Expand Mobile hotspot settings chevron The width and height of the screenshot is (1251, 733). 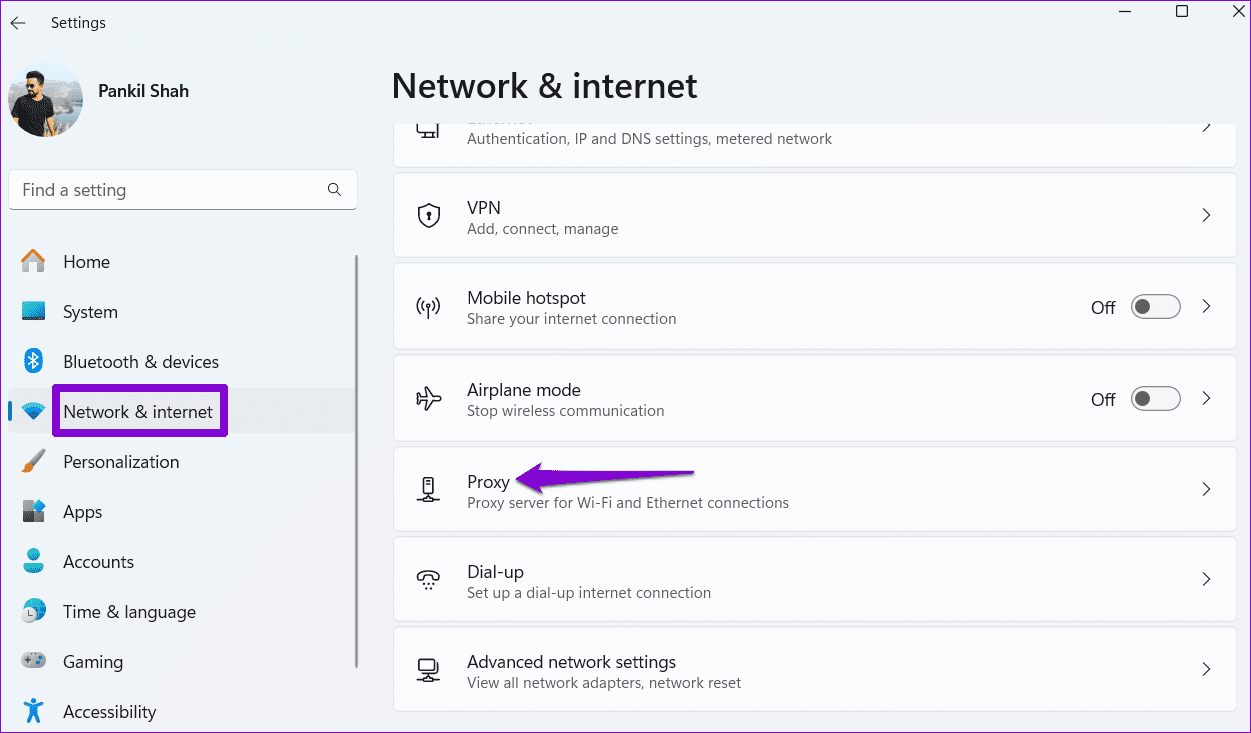tap(1206, 307)
